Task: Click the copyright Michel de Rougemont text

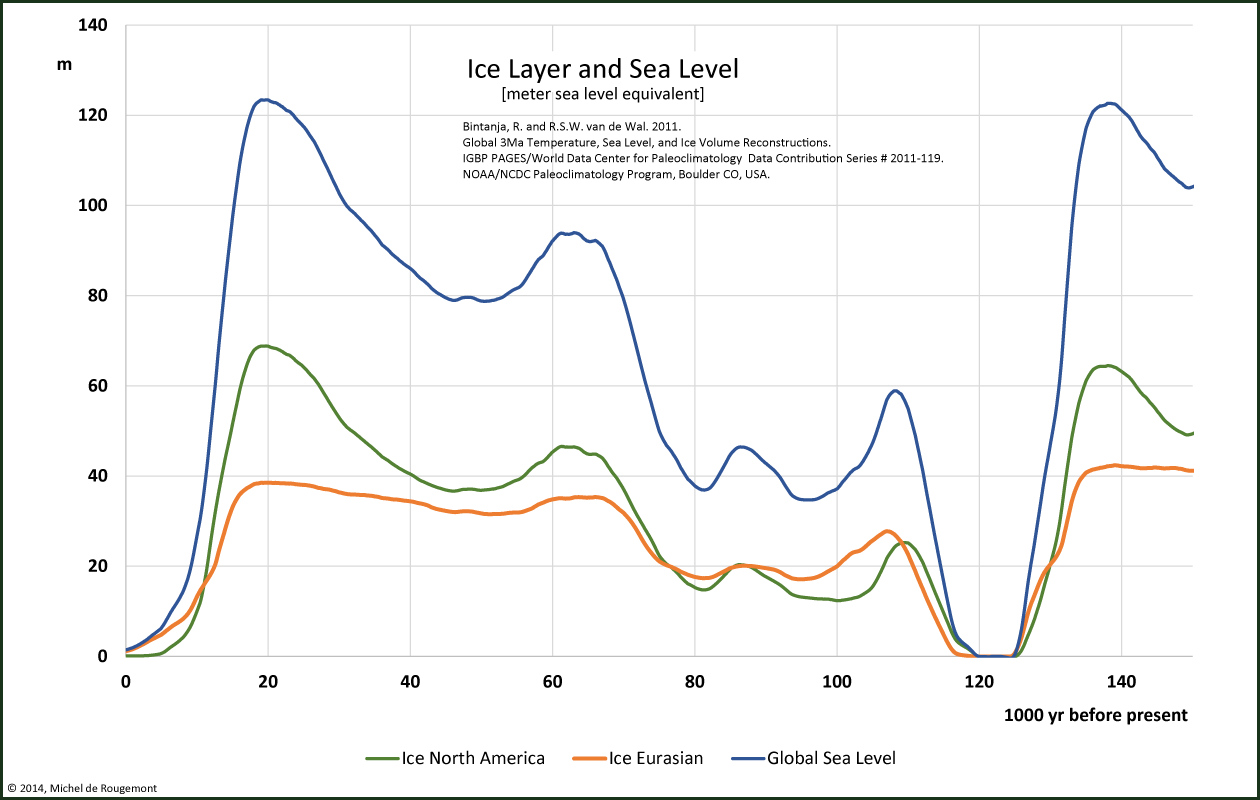Action: coord(82,788)
